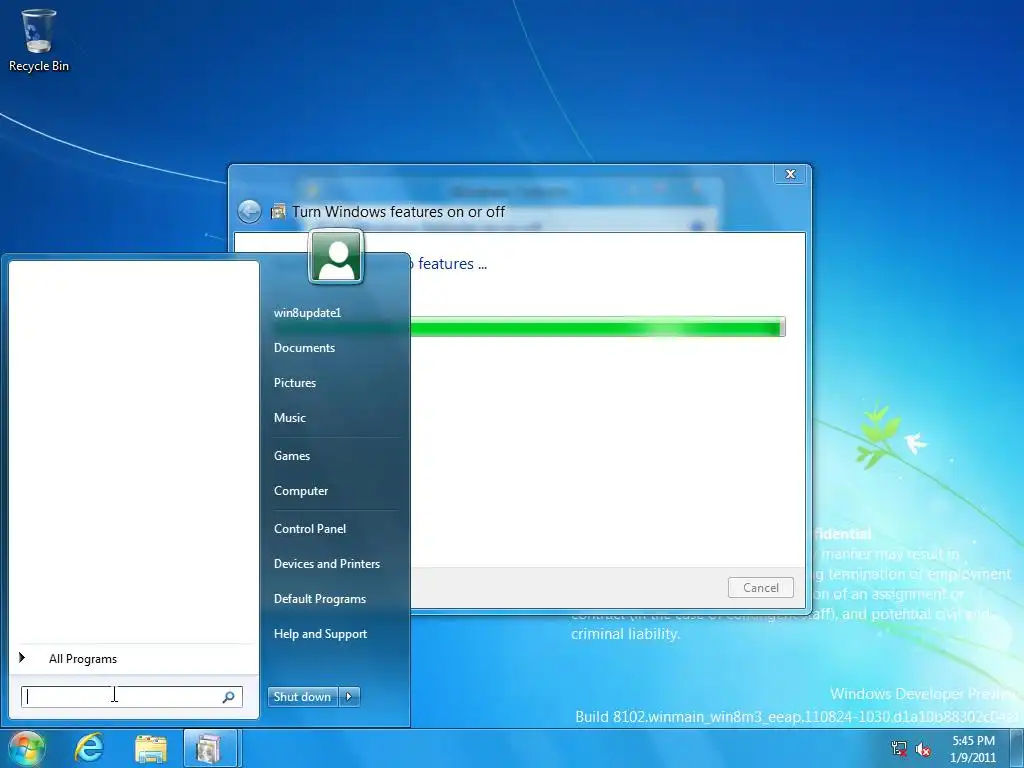Open Games from Start menu
The height and width of the screenshot is (768, 1024).
pos(292,456)
